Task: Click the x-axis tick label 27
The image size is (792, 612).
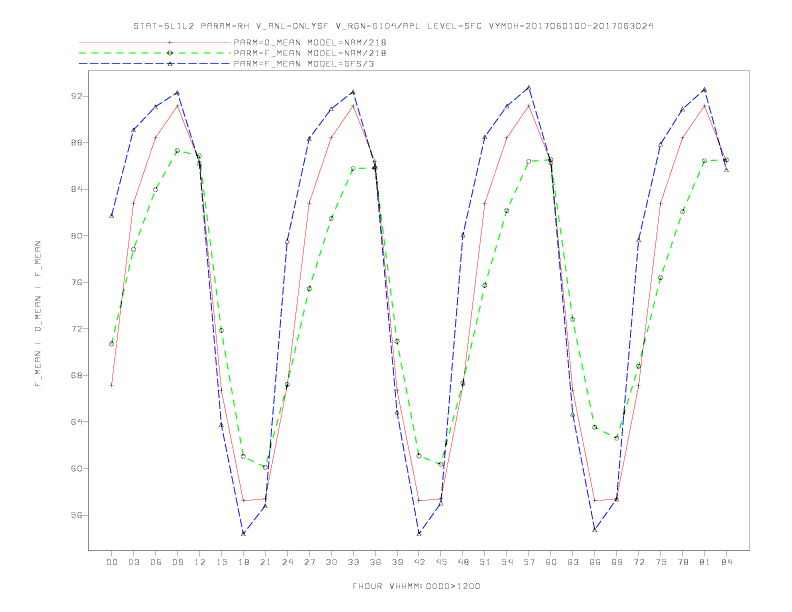Action: point(309,562)
